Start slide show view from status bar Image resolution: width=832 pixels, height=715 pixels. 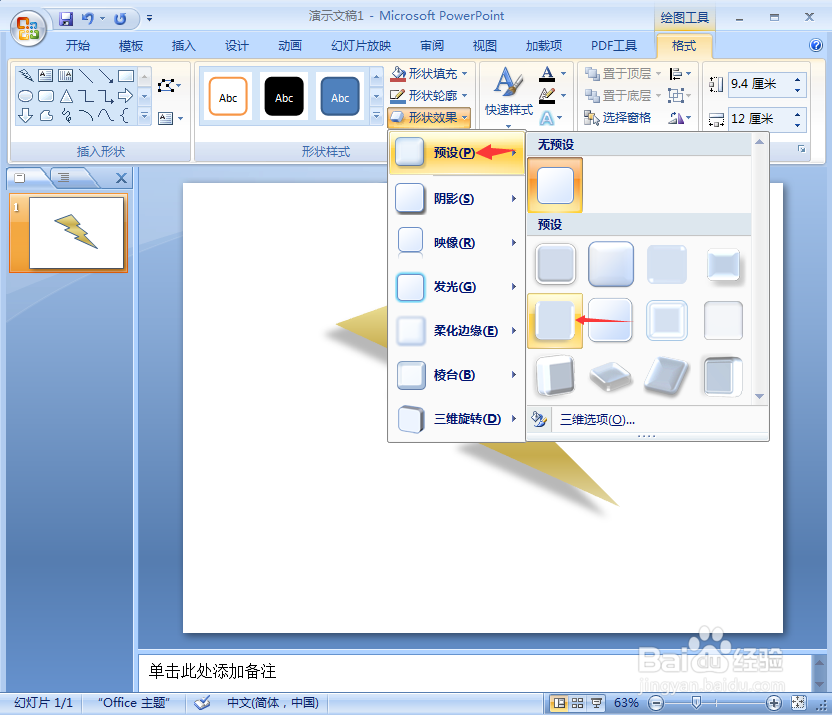click(596, 703)
